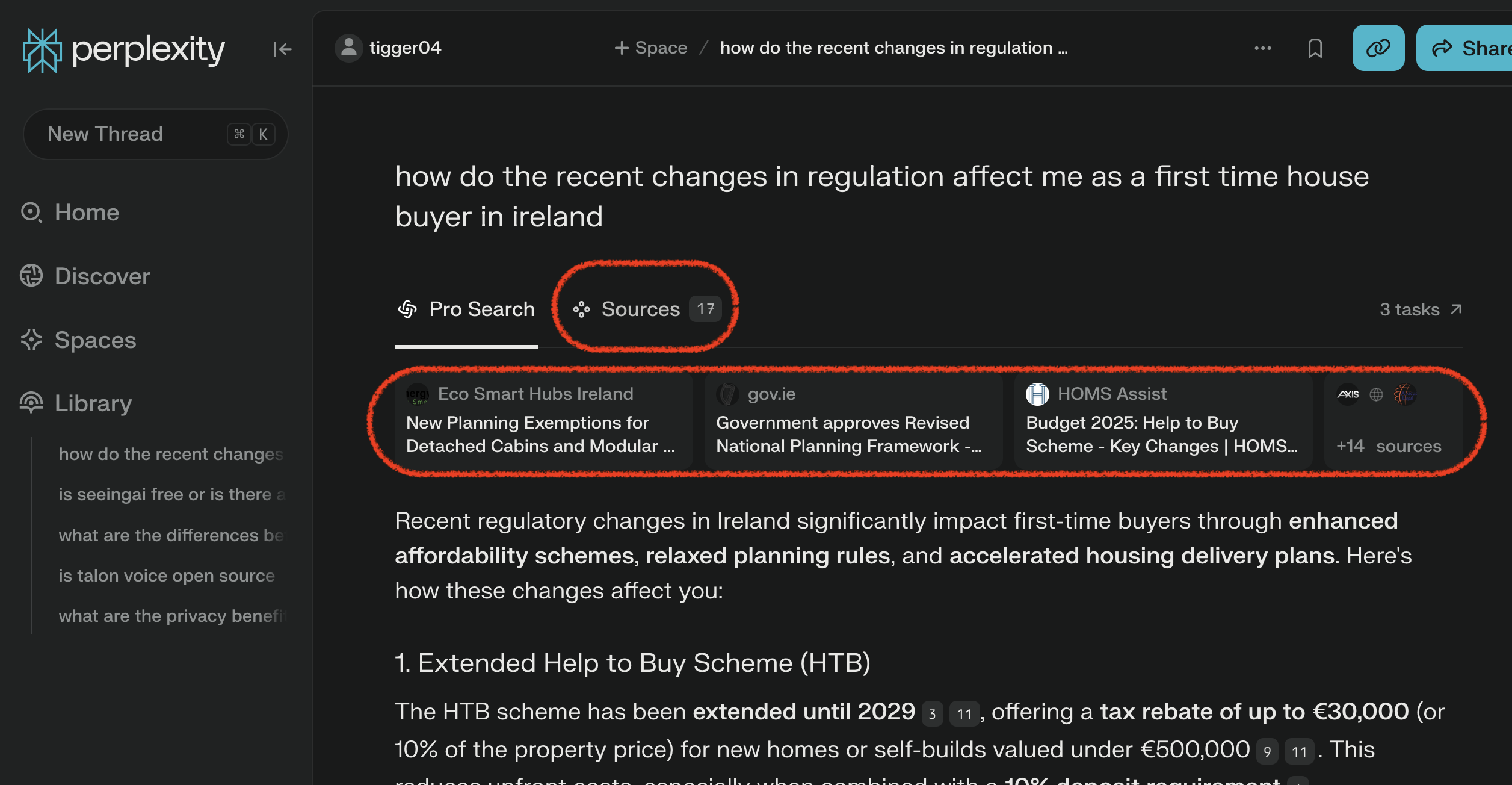The height and width of the screenshot is (785, 1512).
Task: Open the Home page
Action: click(86, 213)
